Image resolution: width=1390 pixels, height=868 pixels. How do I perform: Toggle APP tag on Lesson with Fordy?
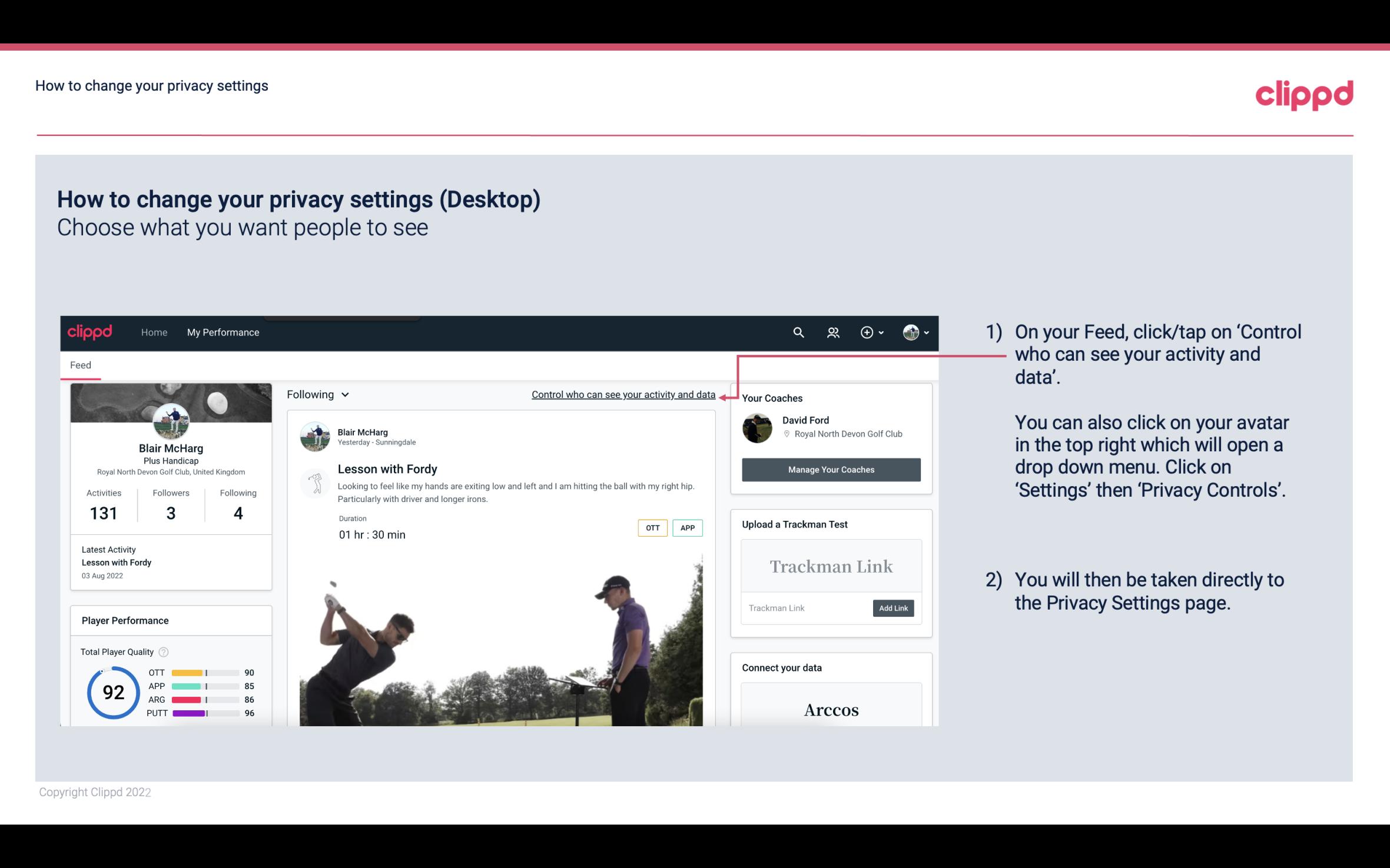point(688,528)
